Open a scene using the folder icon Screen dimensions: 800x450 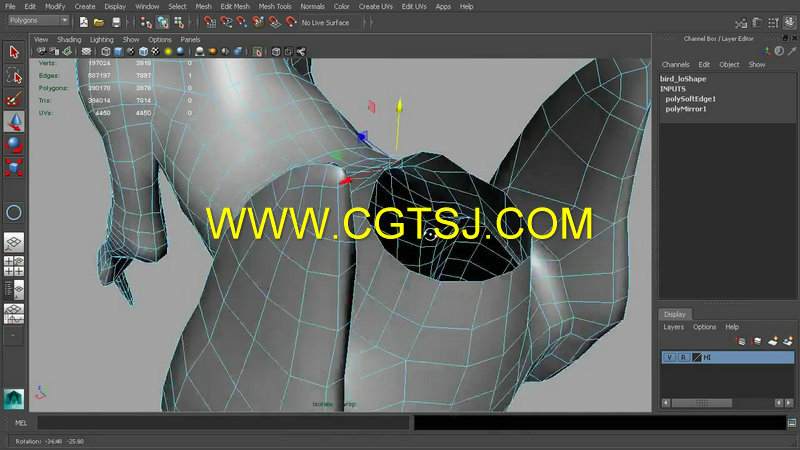click(99, 22)
